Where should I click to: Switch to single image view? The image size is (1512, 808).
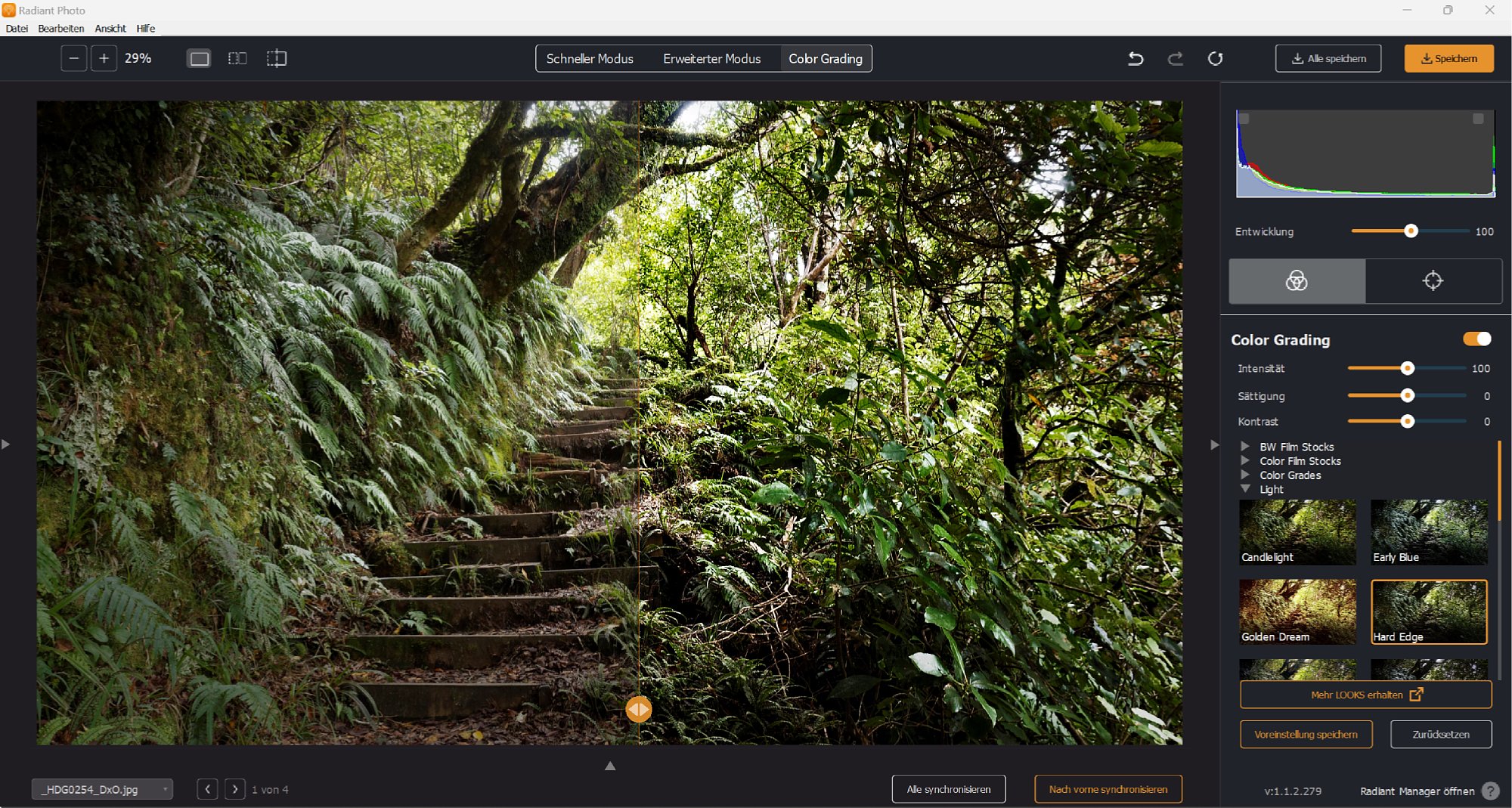200,58
